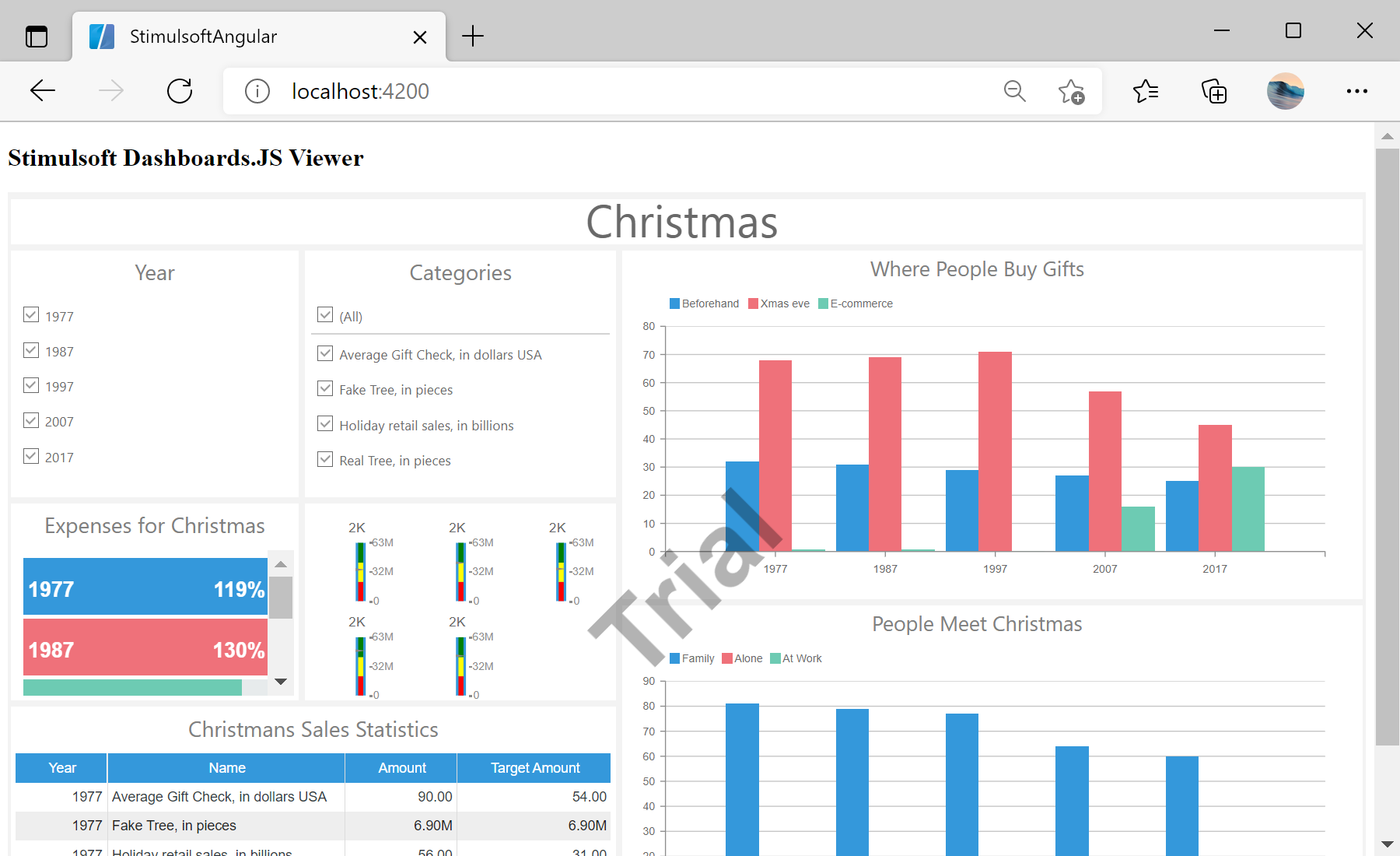Click the E-commerce legend swatch

click(824, 303)
